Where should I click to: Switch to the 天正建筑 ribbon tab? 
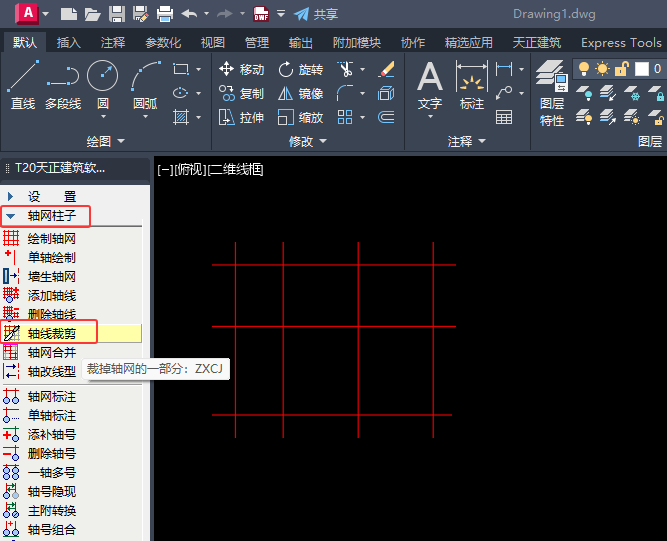tap(536, 43)
